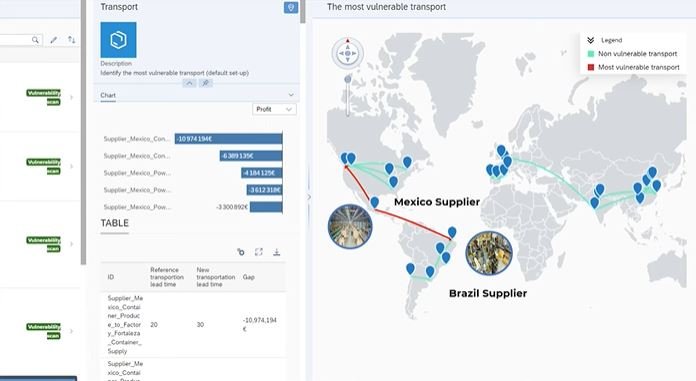Click the blue Transport cube tile

[119, 40]
